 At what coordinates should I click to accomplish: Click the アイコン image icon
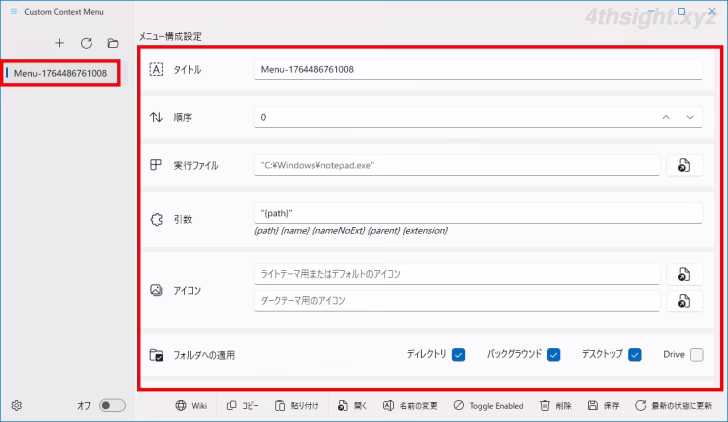pos(156,290)
